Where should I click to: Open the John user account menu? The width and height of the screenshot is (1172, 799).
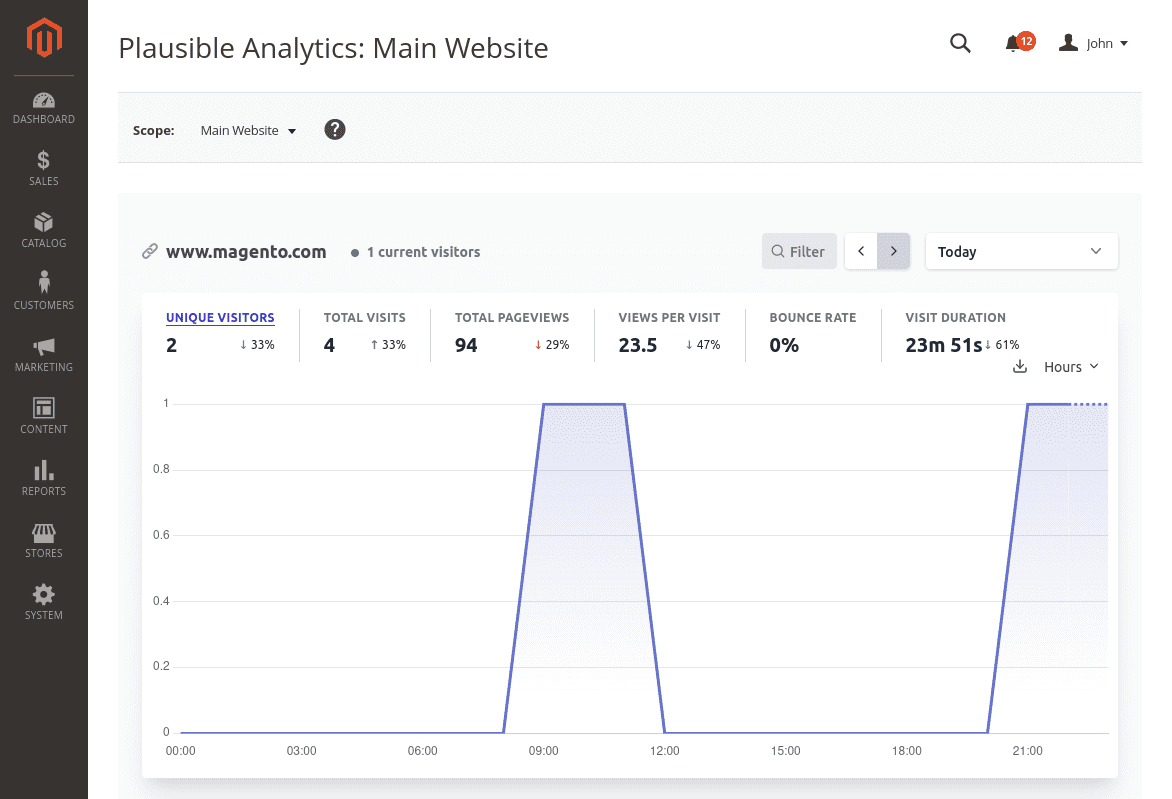point(1093,43)
